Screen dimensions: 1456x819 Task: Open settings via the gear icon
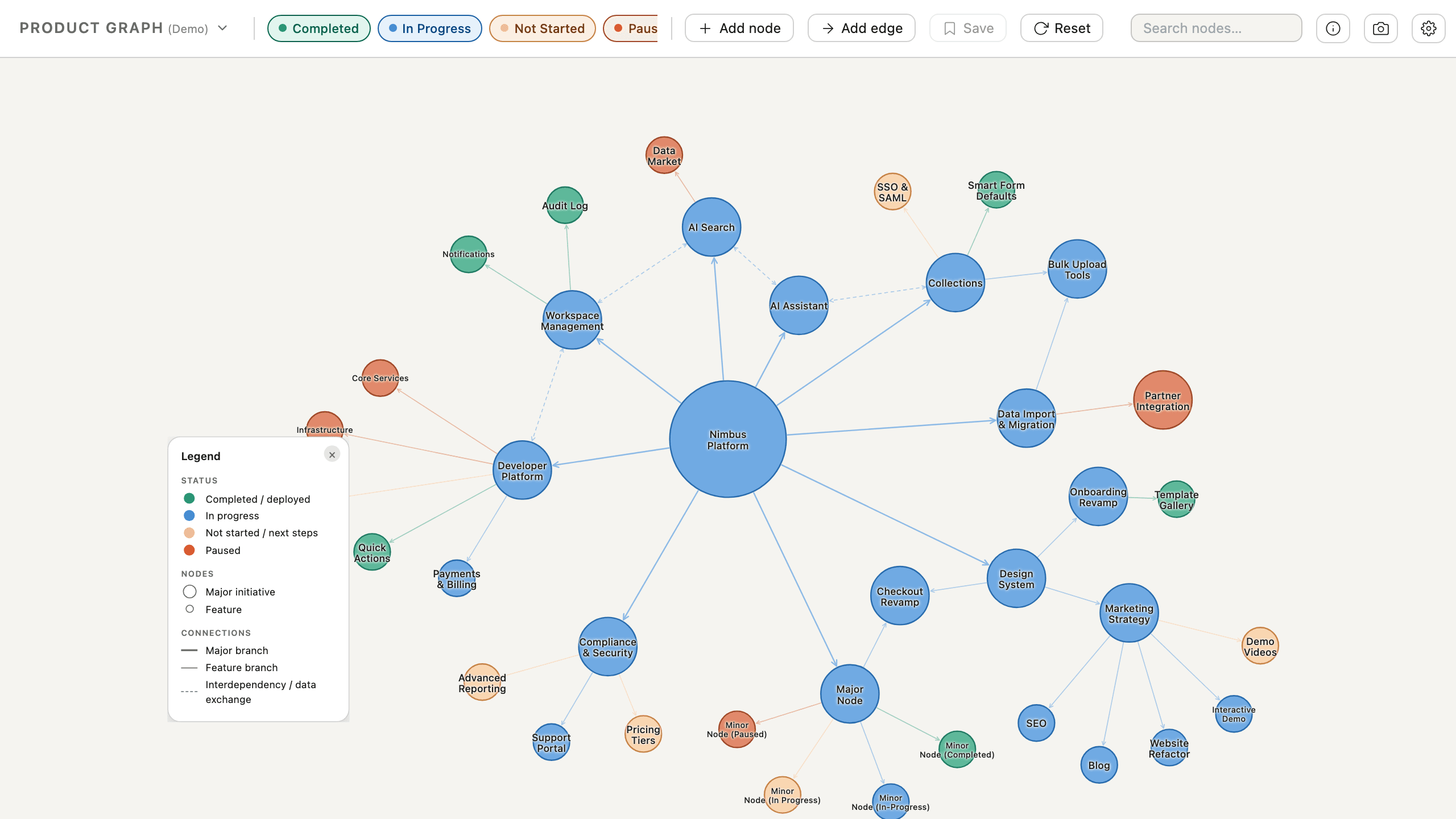1428,28
